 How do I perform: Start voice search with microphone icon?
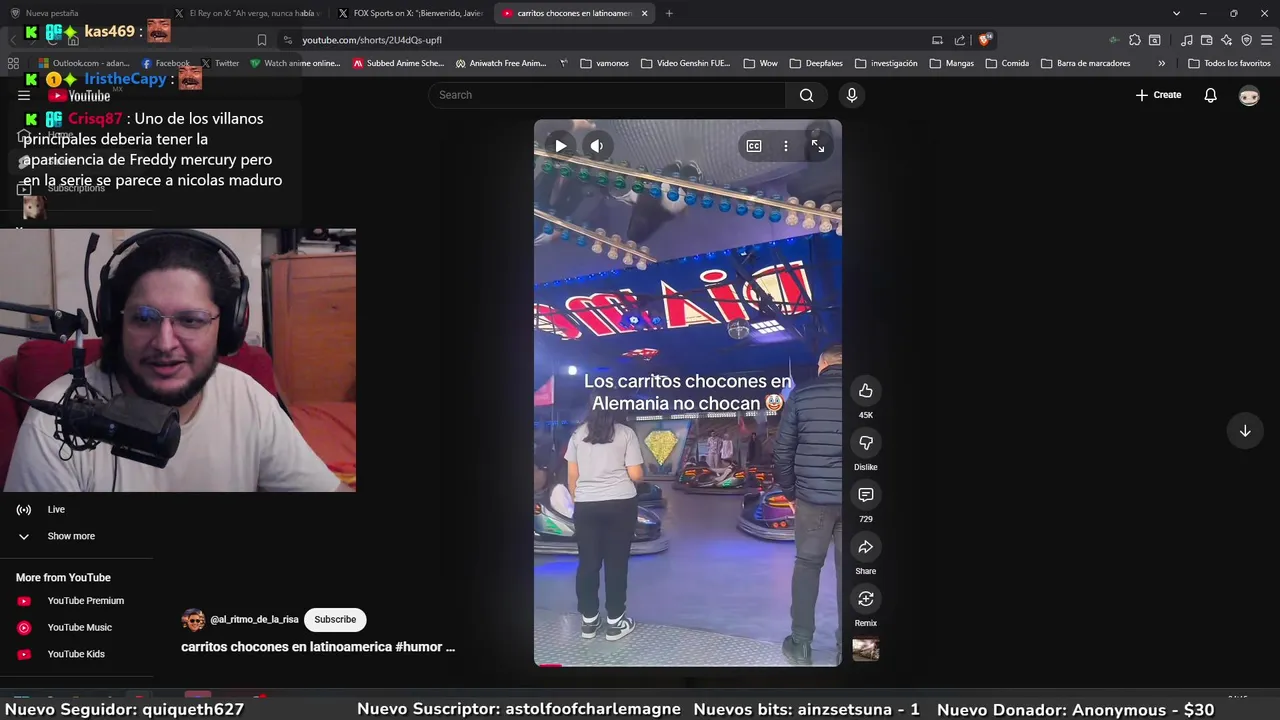click(852, 95)
